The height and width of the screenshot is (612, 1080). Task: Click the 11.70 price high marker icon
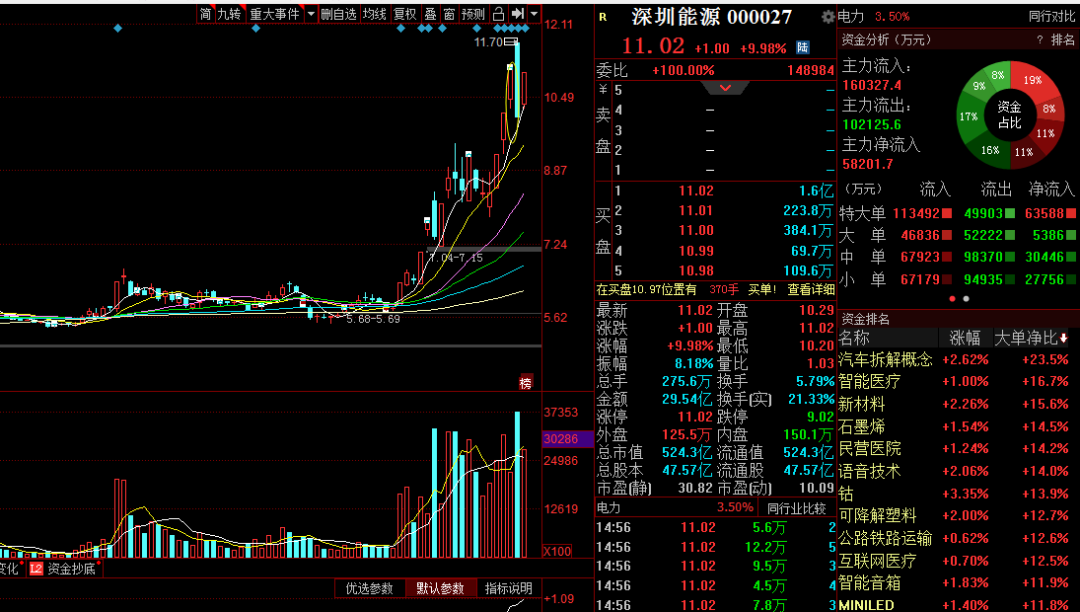point(510,42)
